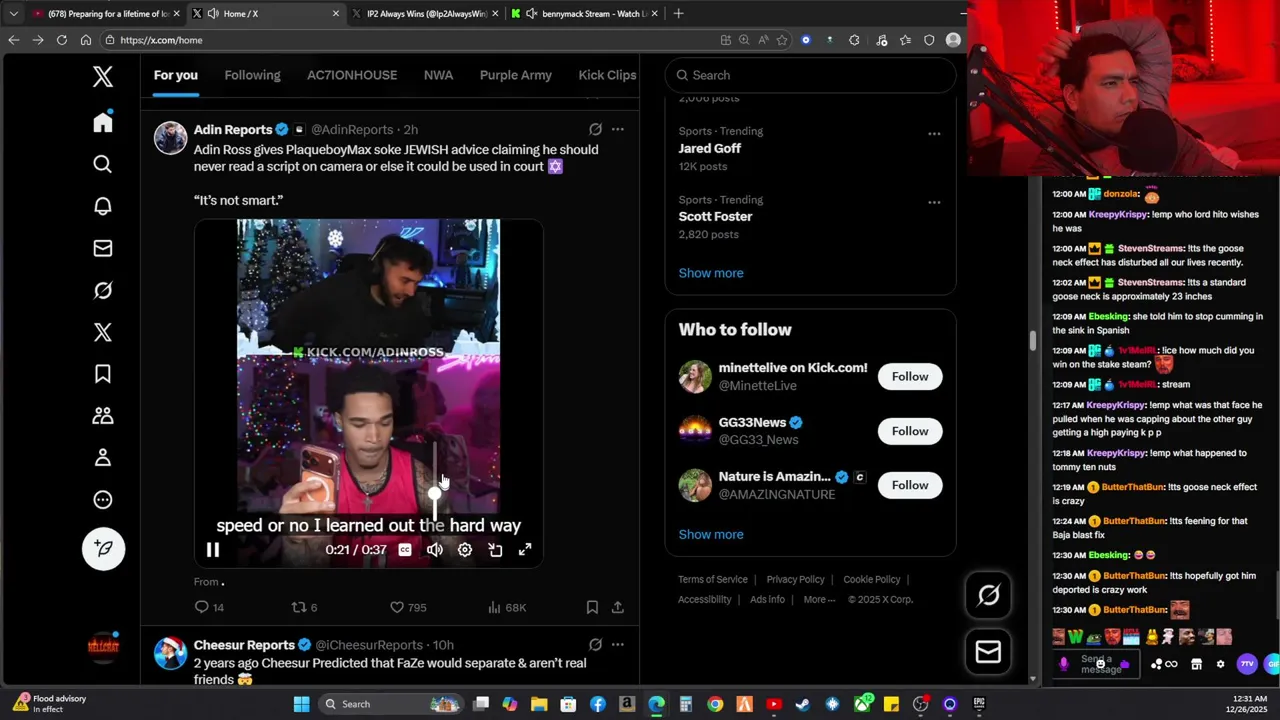Click the compose Post button in sidebar
Screen dimensions: 1280x720
pyautogui.click(x=103, y=548)
